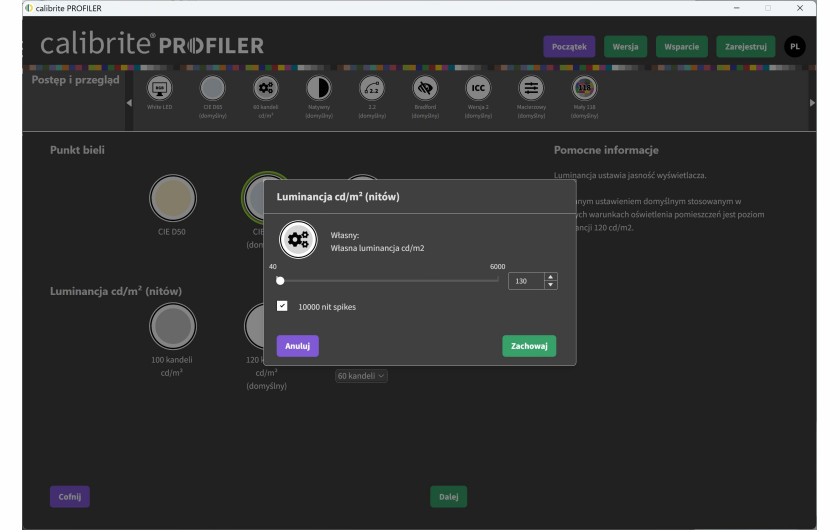This screenshot has height=530, width=840.
Task: Click inside the luminance value field showing 130
Action: coord(526,281)
